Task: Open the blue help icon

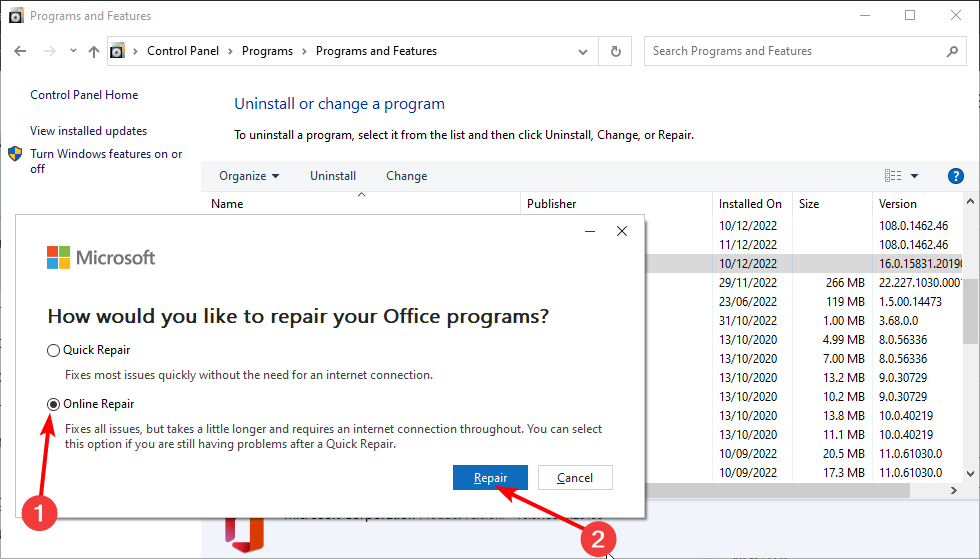Action: tap(956, 176)
